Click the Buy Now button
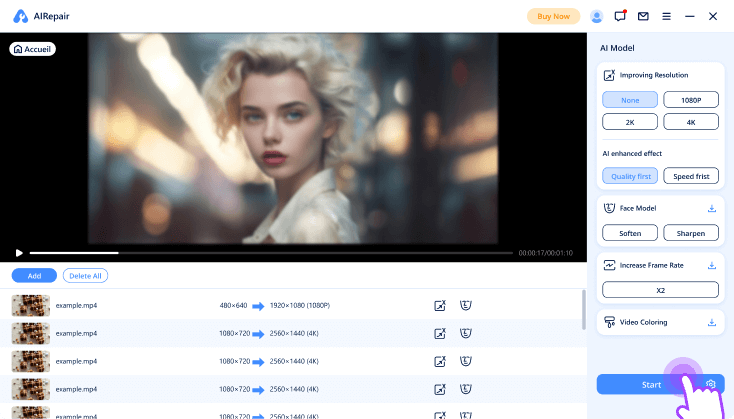The width and height of the screenshot is (734, 419). click(553, 16)
